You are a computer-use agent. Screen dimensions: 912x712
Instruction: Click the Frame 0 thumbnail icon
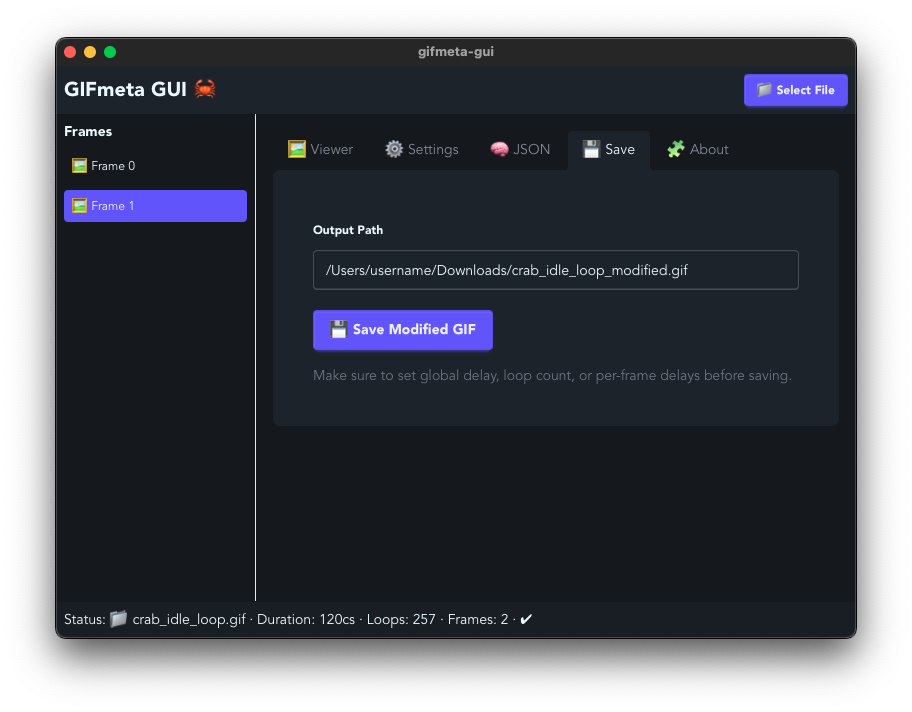[78, 165]
